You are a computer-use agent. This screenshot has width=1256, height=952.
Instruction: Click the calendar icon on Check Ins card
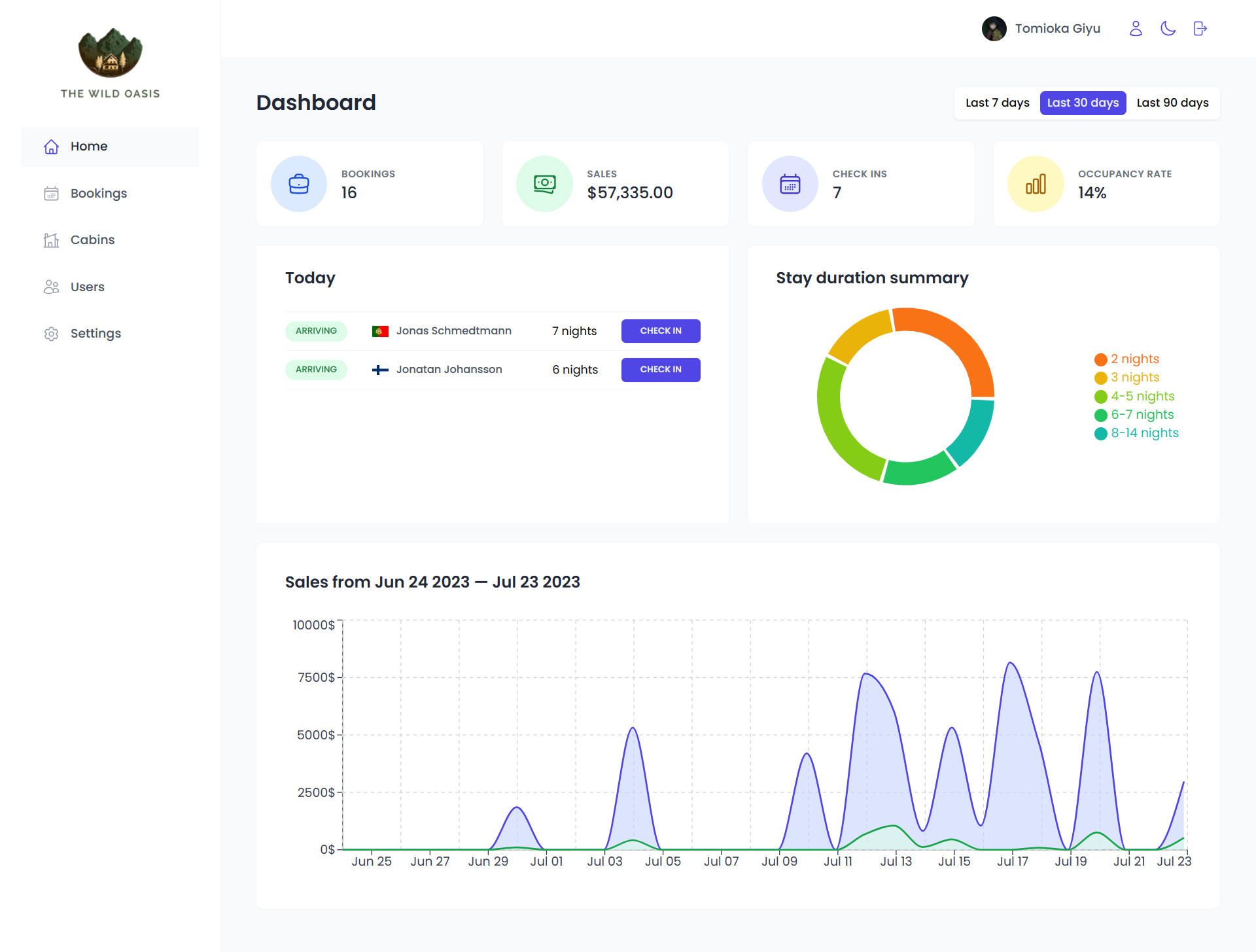tap(790, 184)
